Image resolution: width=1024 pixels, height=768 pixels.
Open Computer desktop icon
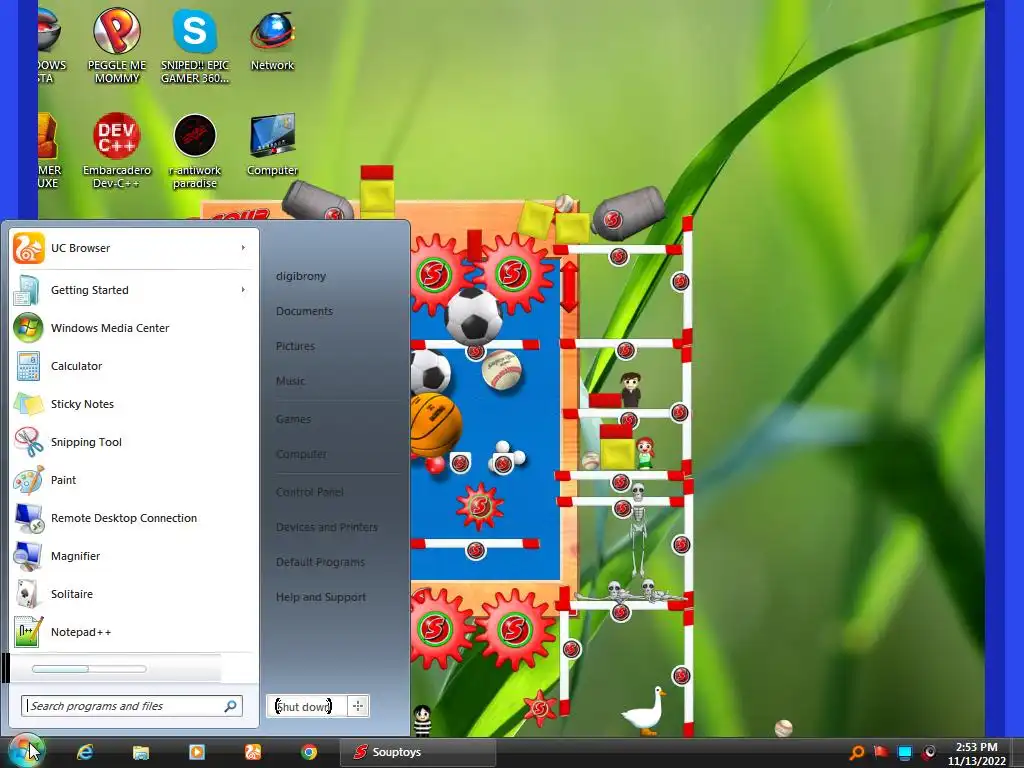coord(272,145)
